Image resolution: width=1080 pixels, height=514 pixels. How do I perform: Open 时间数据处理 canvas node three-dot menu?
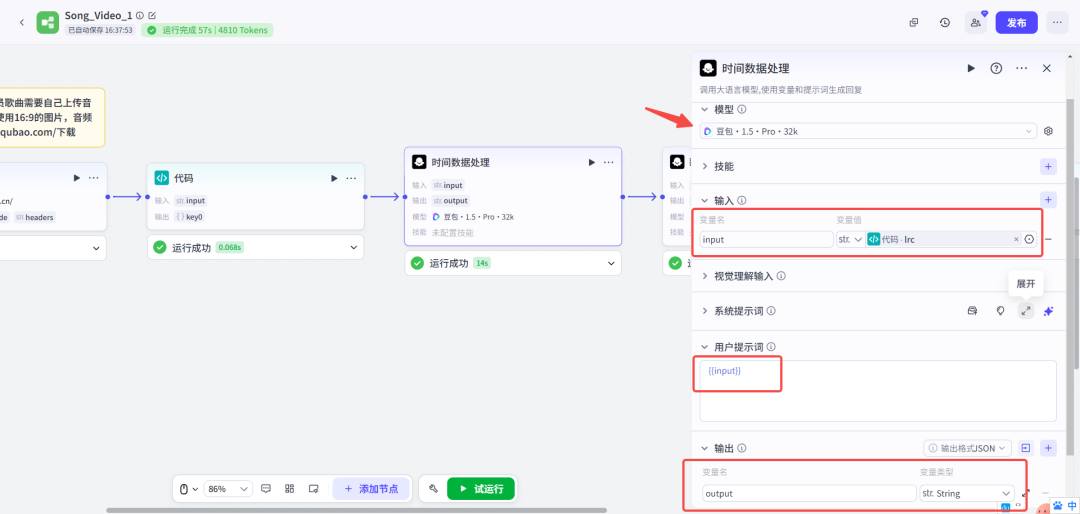[x=609, y=162]
